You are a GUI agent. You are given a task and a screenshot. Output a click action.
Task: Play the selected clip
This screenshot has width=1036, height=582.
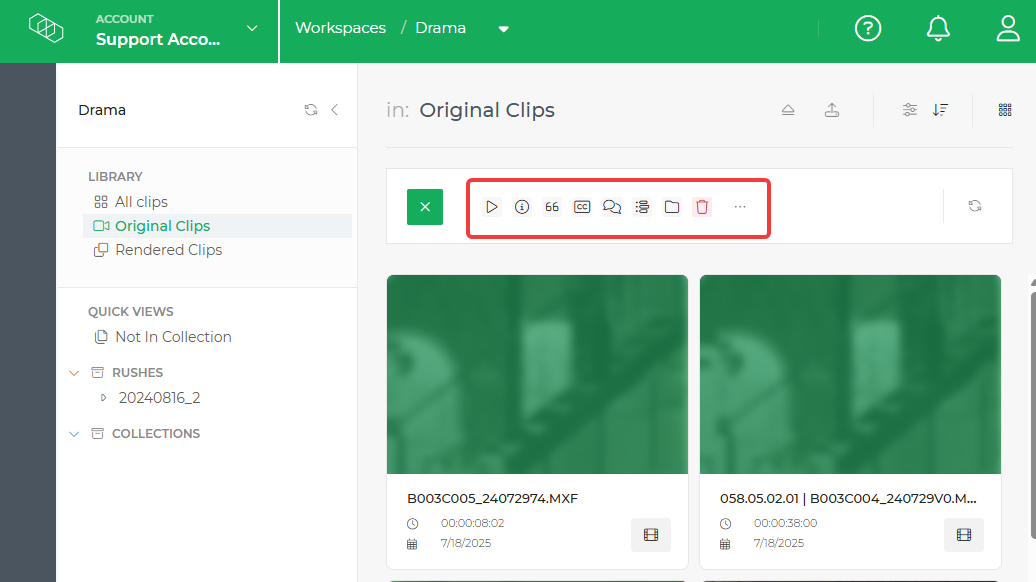tap(492, 207)
